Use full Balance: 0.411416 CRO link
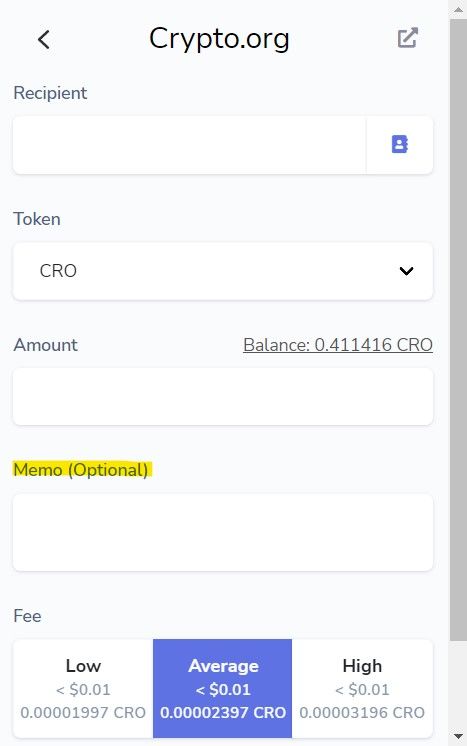 pos(338,344)
